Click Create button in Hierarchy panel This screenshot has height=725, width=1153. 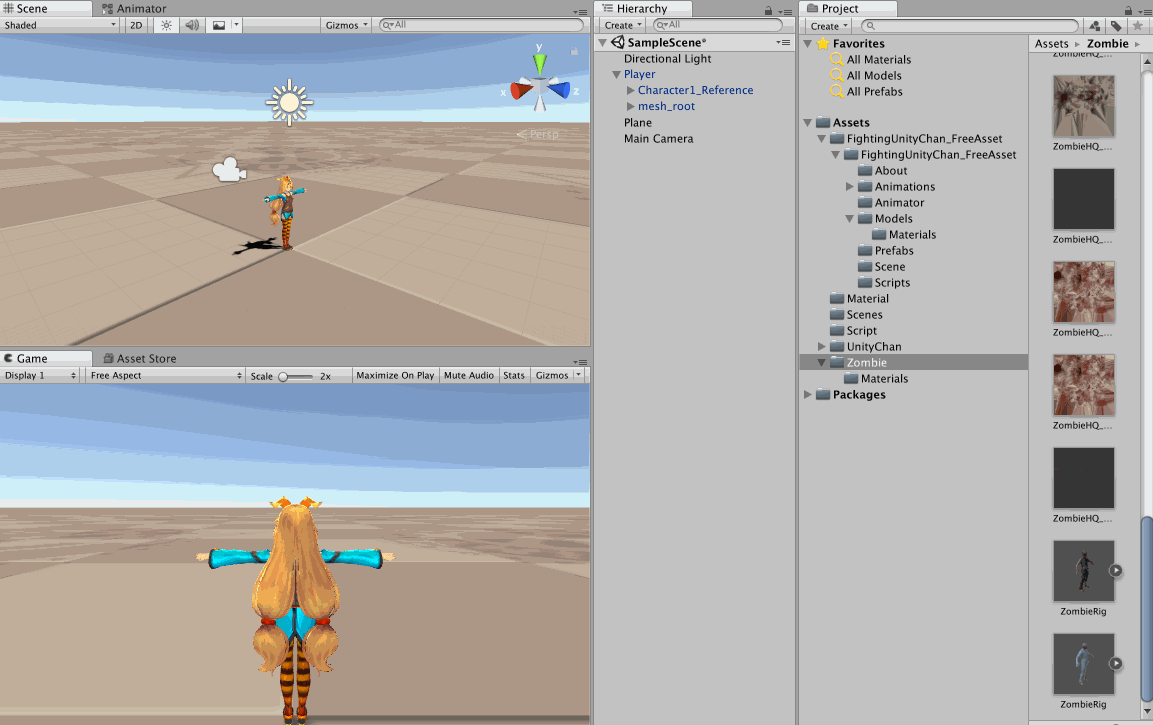click(x=622, y=25)
